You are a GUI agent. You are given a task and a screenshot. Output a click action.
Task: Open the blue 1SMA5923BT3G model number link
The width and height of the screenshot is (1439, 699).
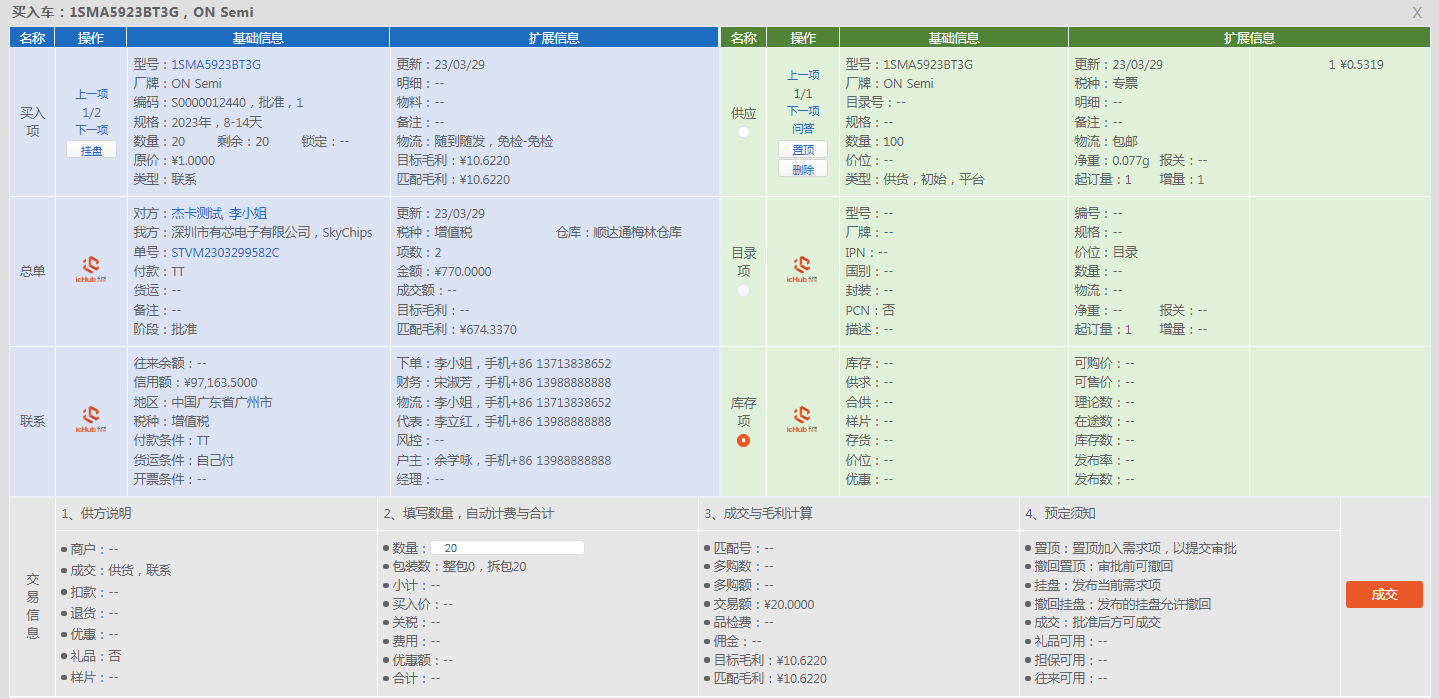216,65
